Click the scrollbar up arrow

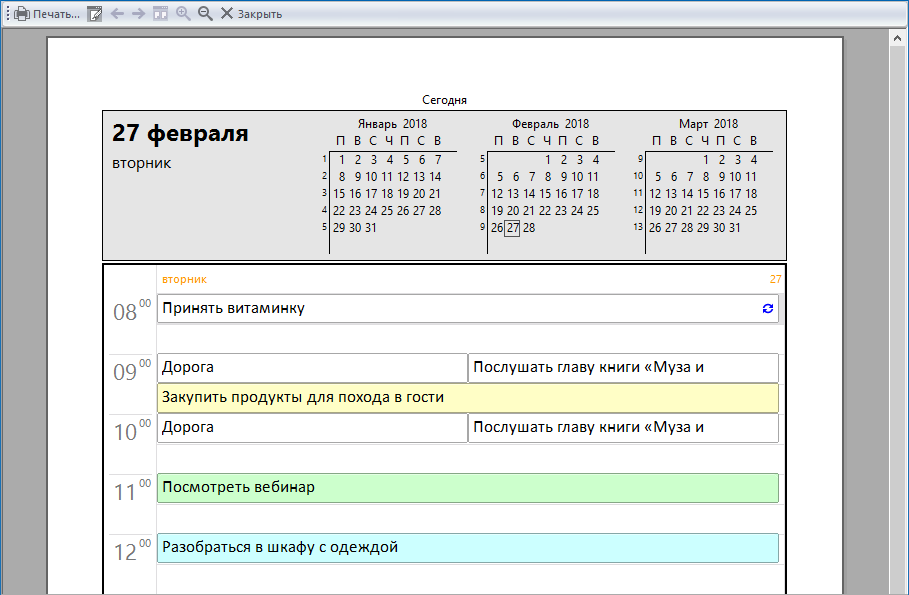point(897,38)
